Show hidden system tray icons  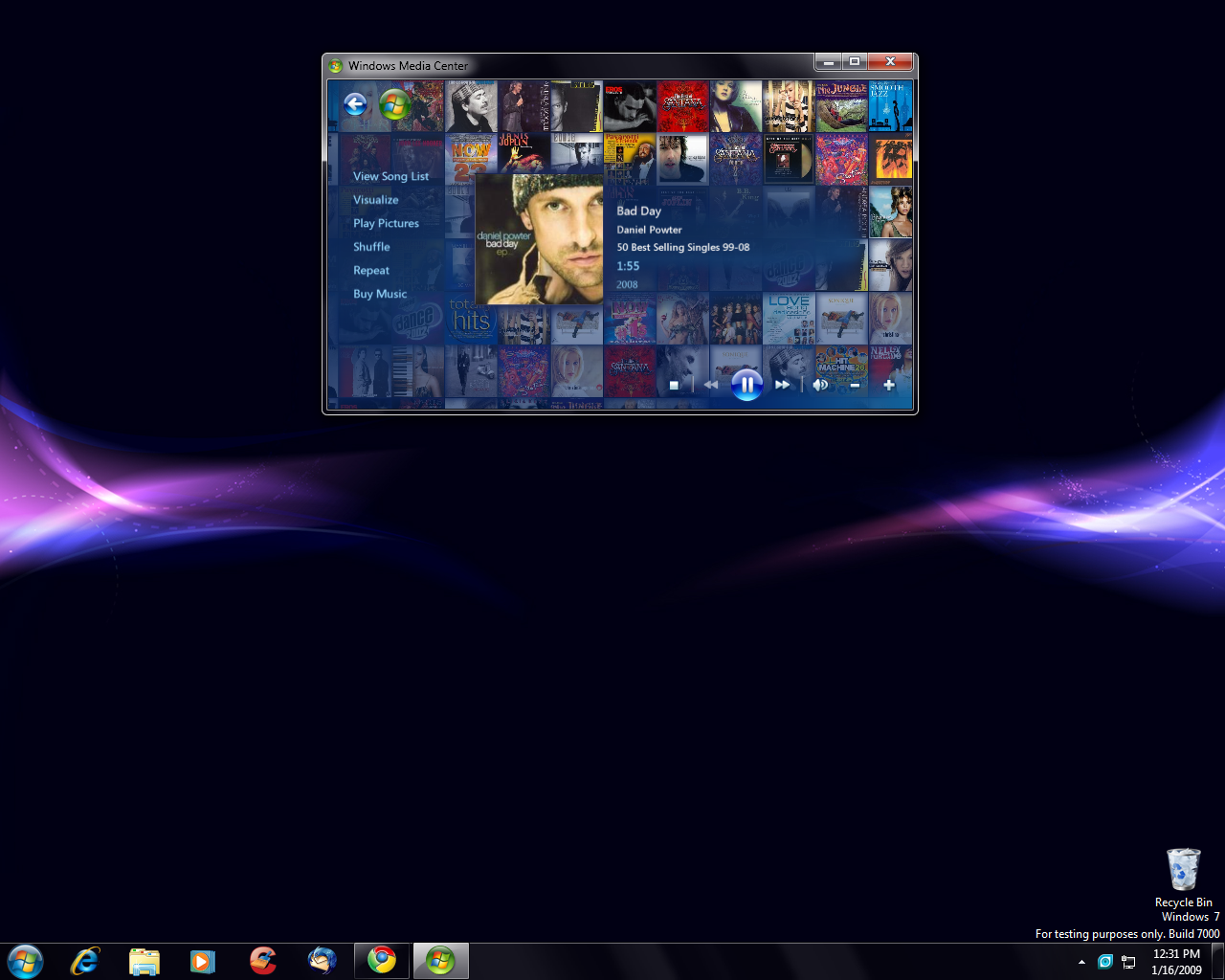[x=1081, y=962]
